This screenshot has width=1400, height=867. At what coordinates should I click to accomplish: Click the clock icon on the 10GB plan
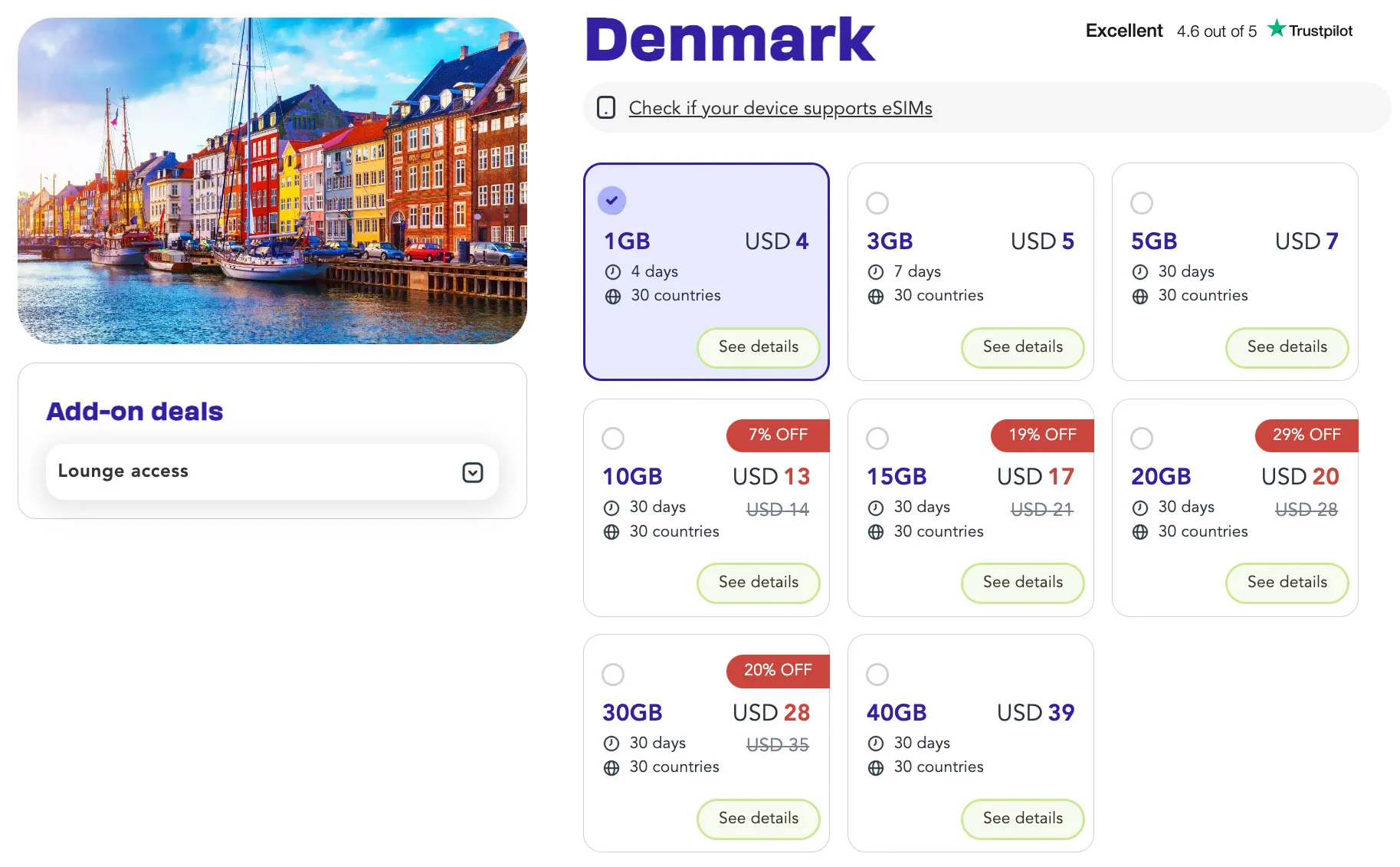611,507
